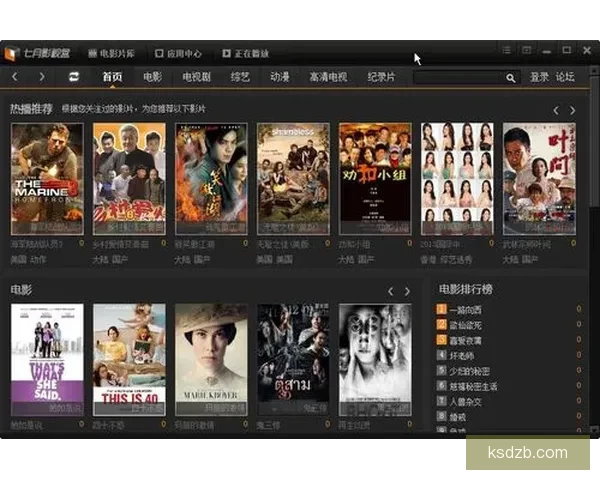This screenshot has height=480, width=600.
Task: Open 电影片库 movie library from title bar
Action: click(x=110, y=53)
